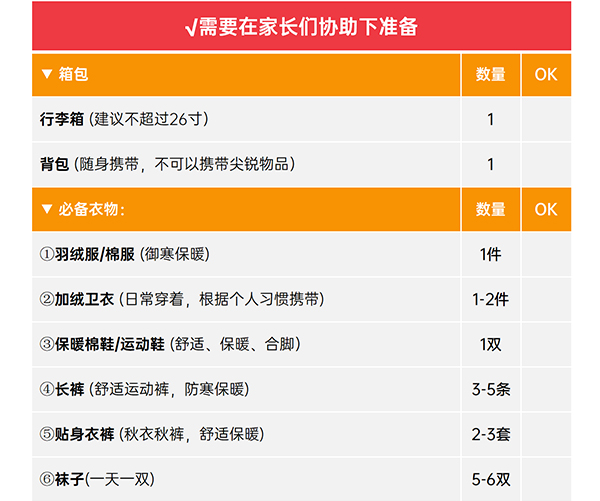Viewport: 600px width, 501px height.
Task: Collapse the 箱包 section triangle
Action: (x=46, y=74)
